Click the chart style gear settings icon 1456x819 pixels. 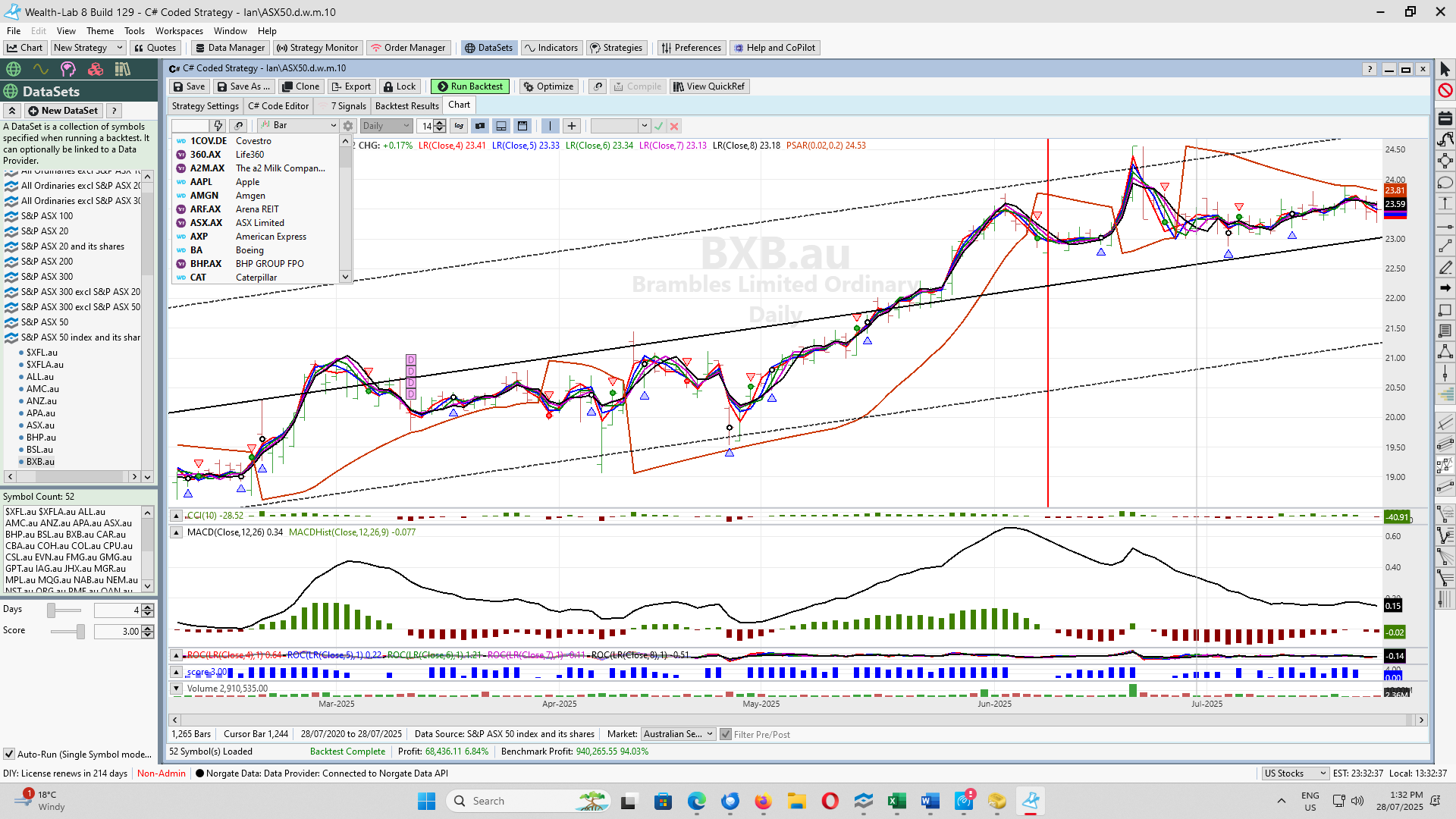(348, 126)
